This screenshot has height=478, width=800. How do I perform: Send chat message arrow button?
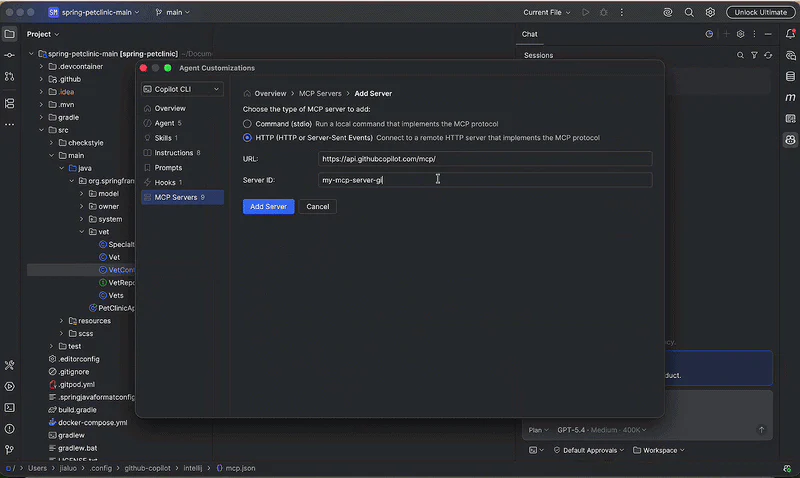[761, 430]
